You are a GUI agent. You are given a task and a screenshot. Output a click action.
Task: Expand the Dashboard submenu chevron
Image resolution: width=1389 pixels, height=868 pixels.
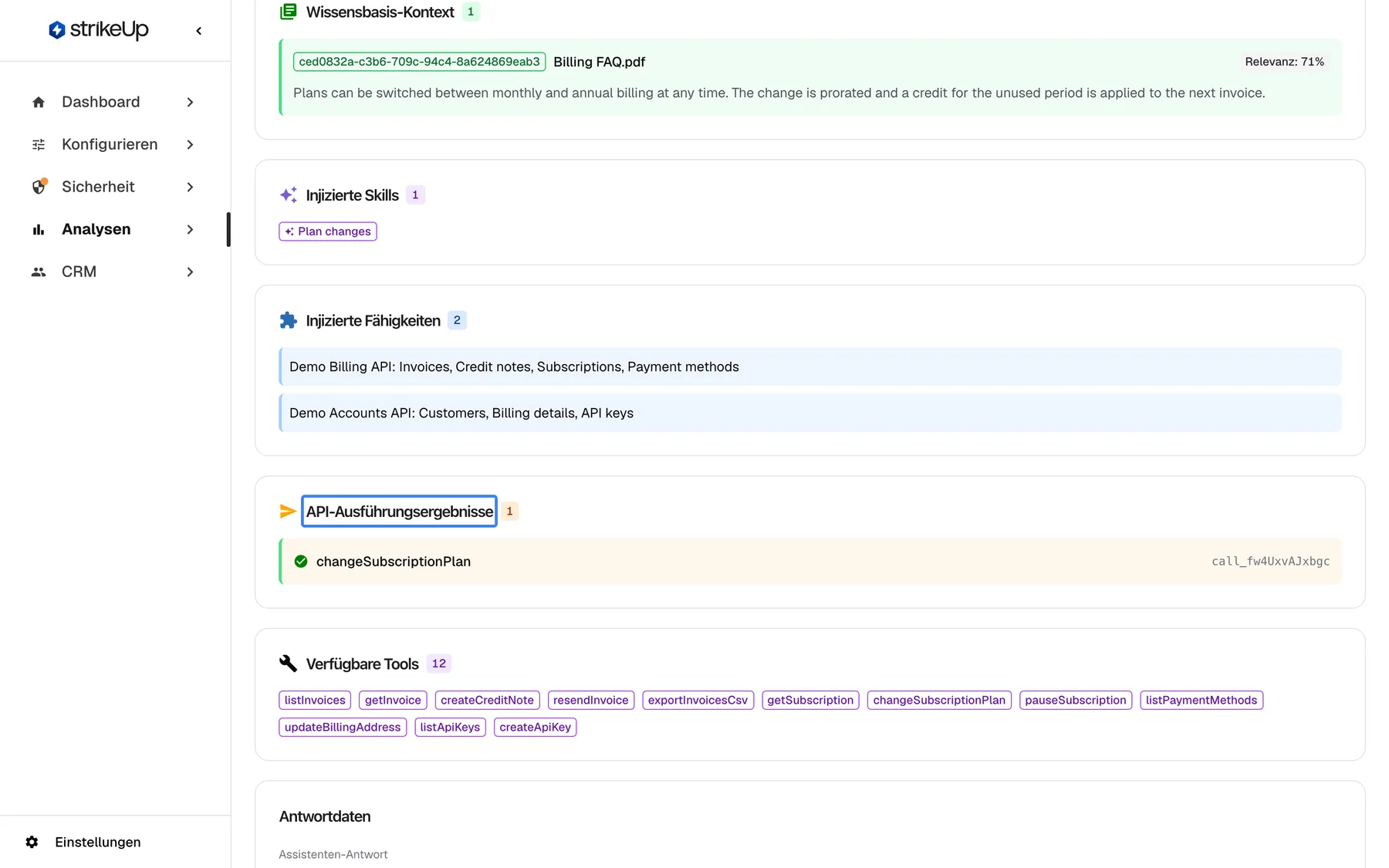(190, 102)
